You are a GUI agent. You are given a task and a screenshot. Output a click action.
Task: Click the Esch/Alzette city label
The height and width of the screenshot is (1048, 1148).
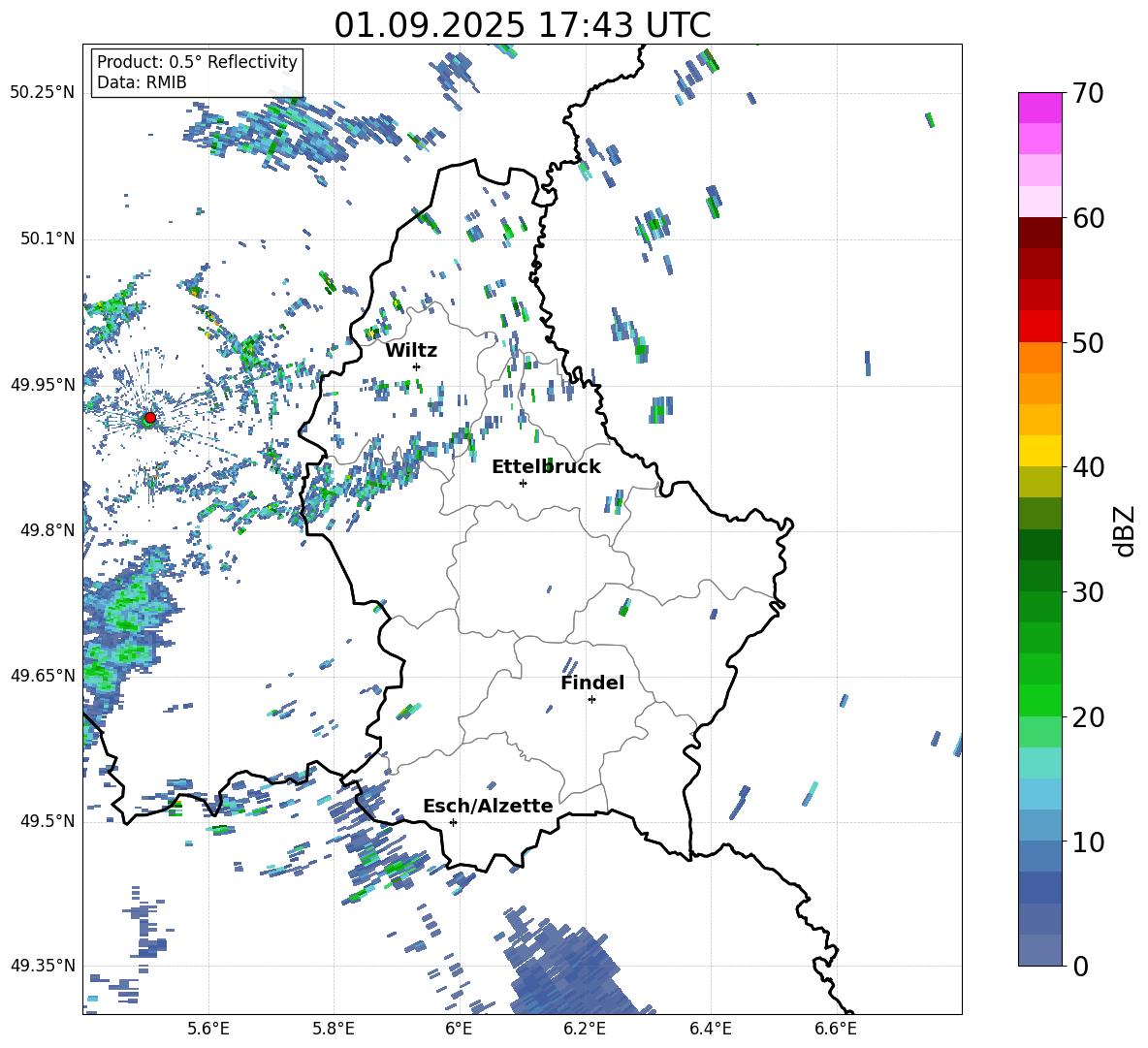(x=488, y=806)
